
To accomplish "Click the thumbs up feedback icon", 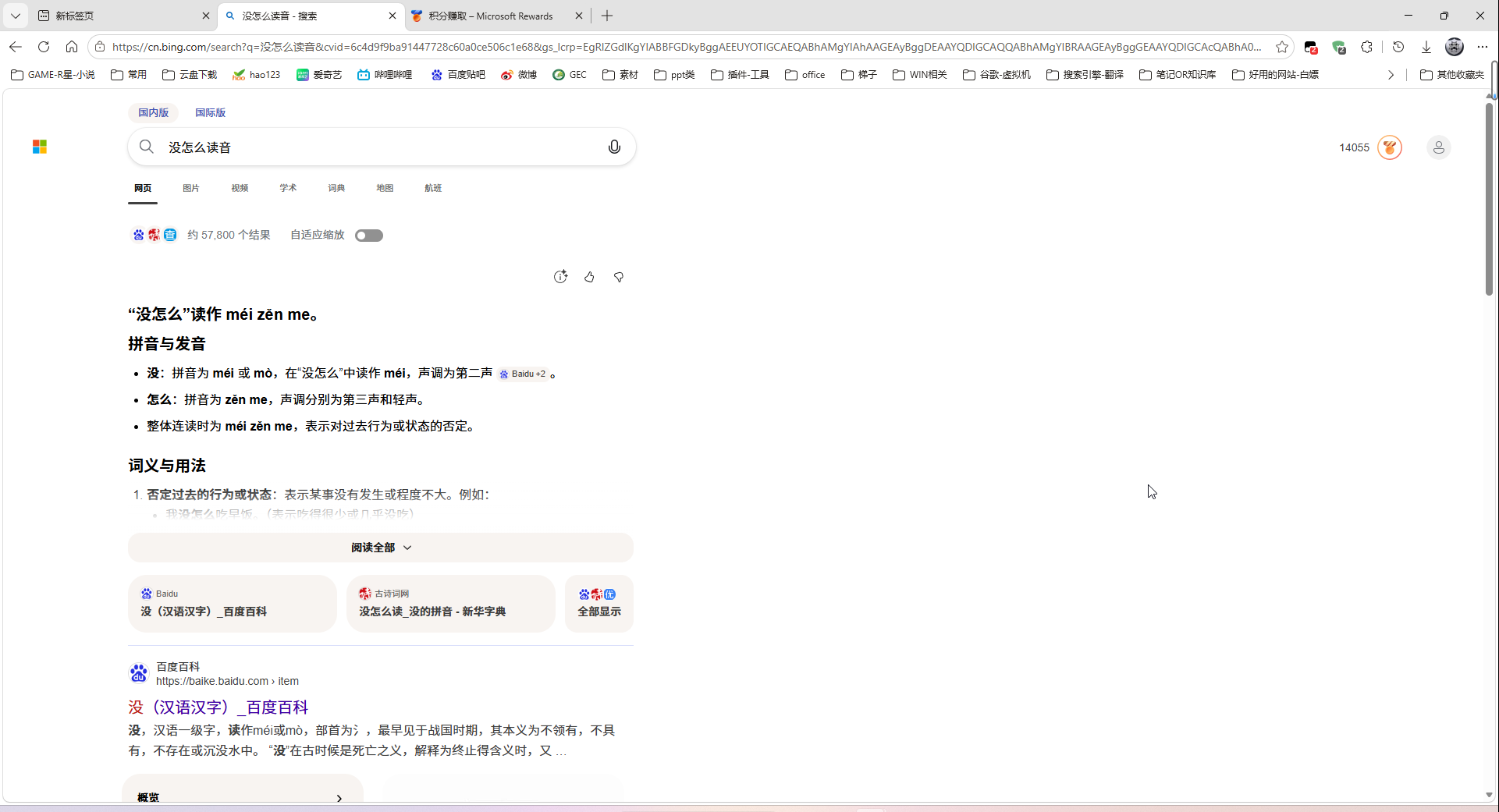I will click(589, 277).
